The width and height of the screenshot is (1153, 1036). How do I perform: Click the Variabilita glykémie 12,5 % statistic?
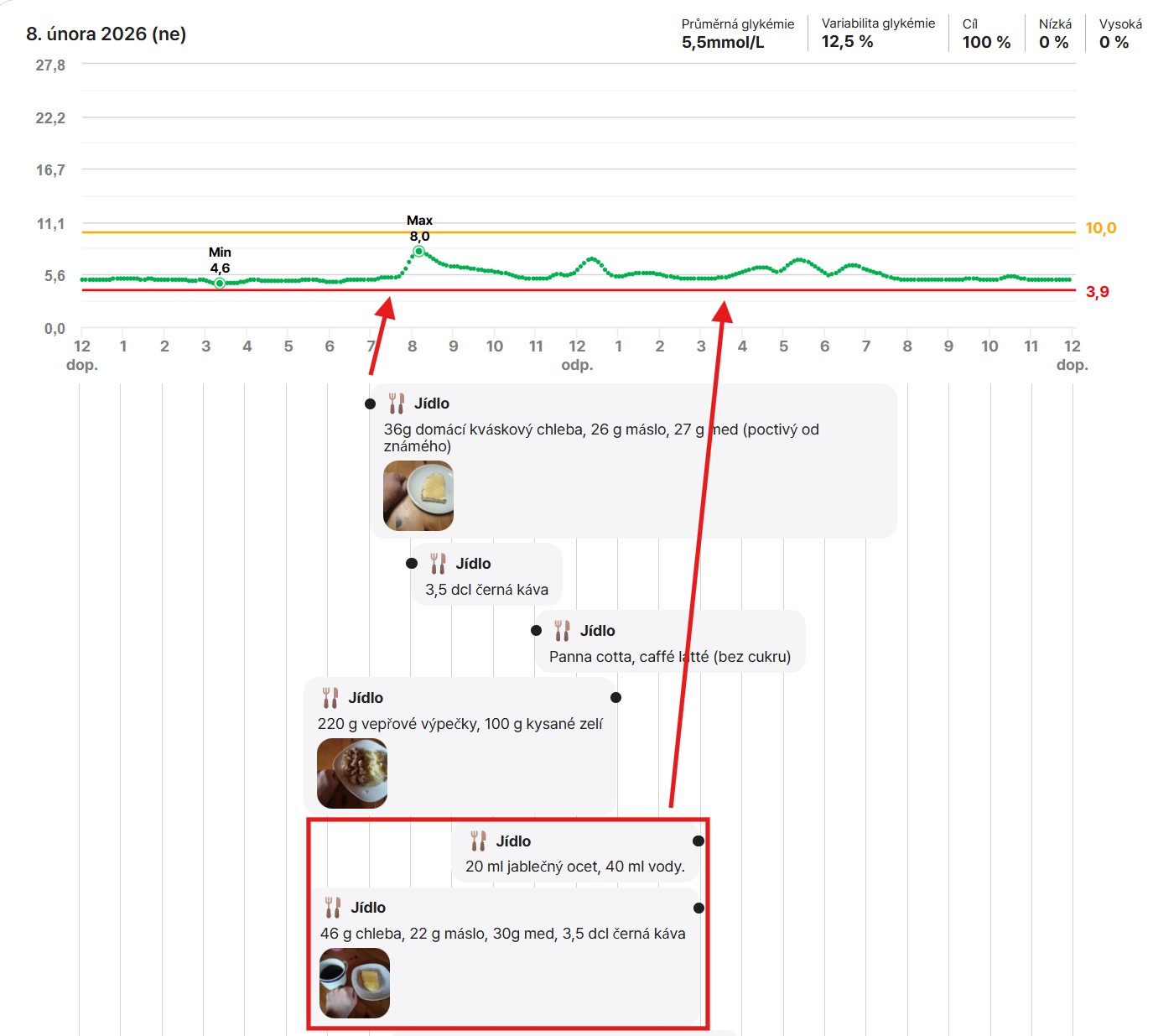877,34
